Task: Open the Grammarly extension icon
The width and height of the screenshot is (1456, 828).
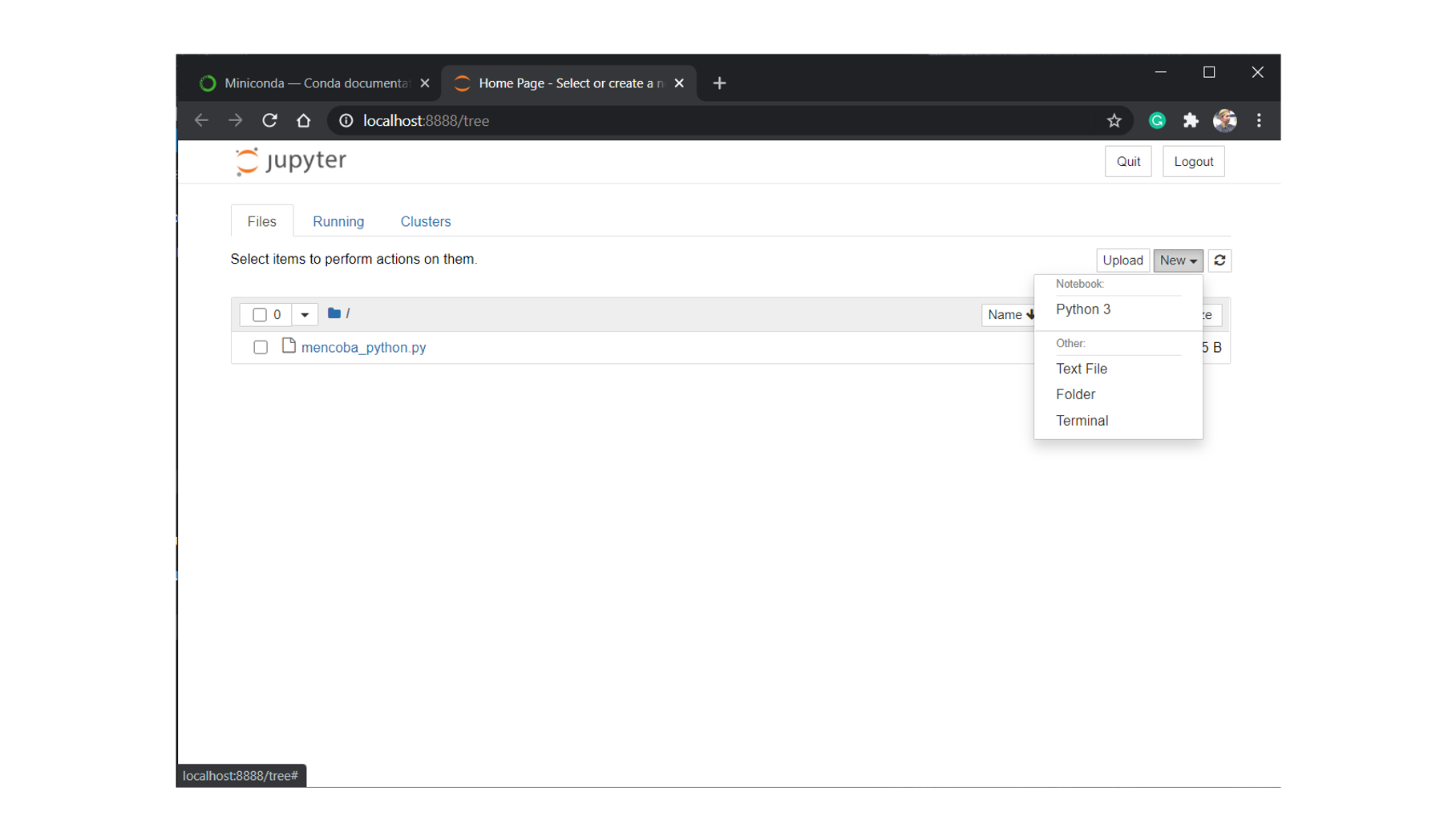Action: [1157, 120]
